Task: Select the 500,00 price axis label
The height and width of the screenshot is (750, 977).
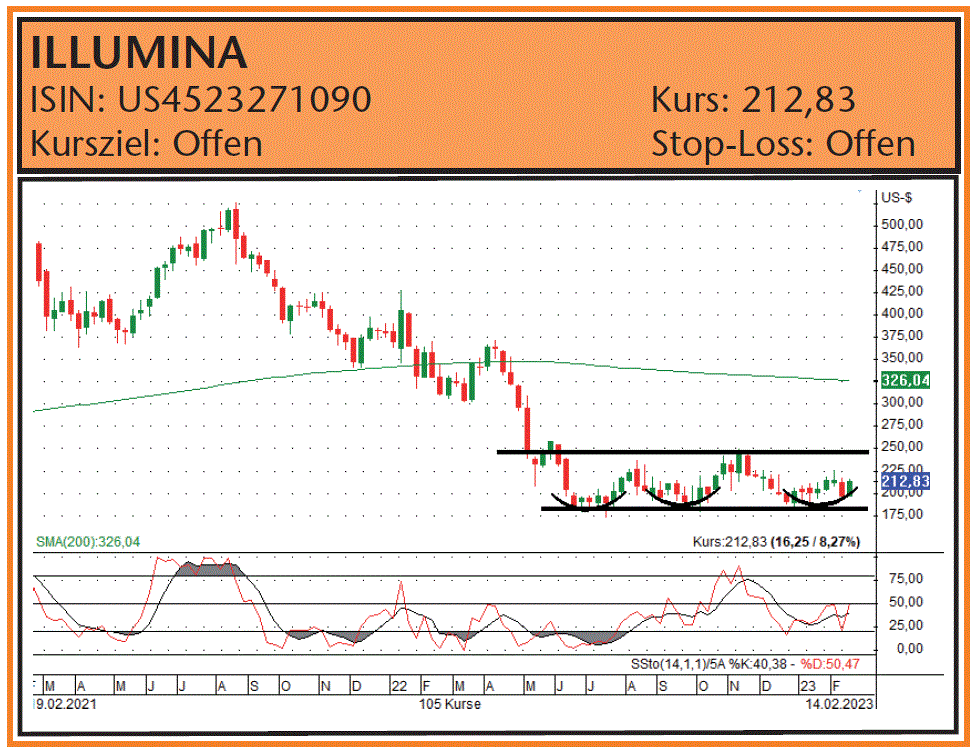Action: click(902, 224)
